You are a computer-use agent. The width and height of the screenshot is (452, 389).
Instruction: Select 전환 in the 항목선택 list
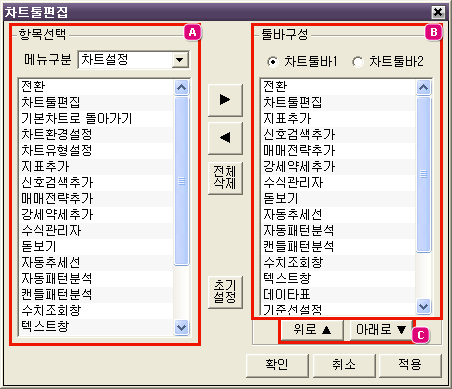97,86
